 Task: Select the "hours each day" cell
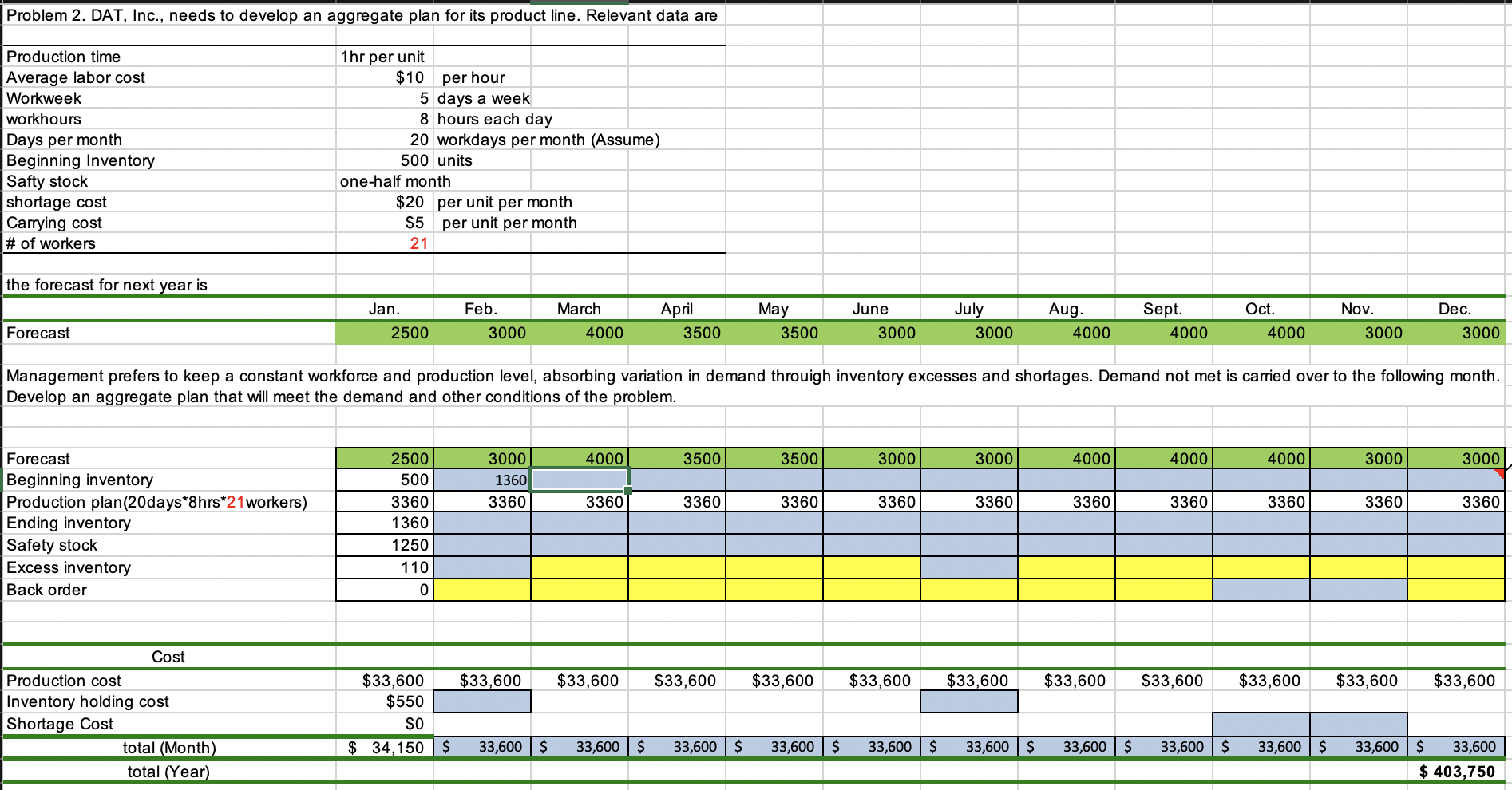coord(495,119)
